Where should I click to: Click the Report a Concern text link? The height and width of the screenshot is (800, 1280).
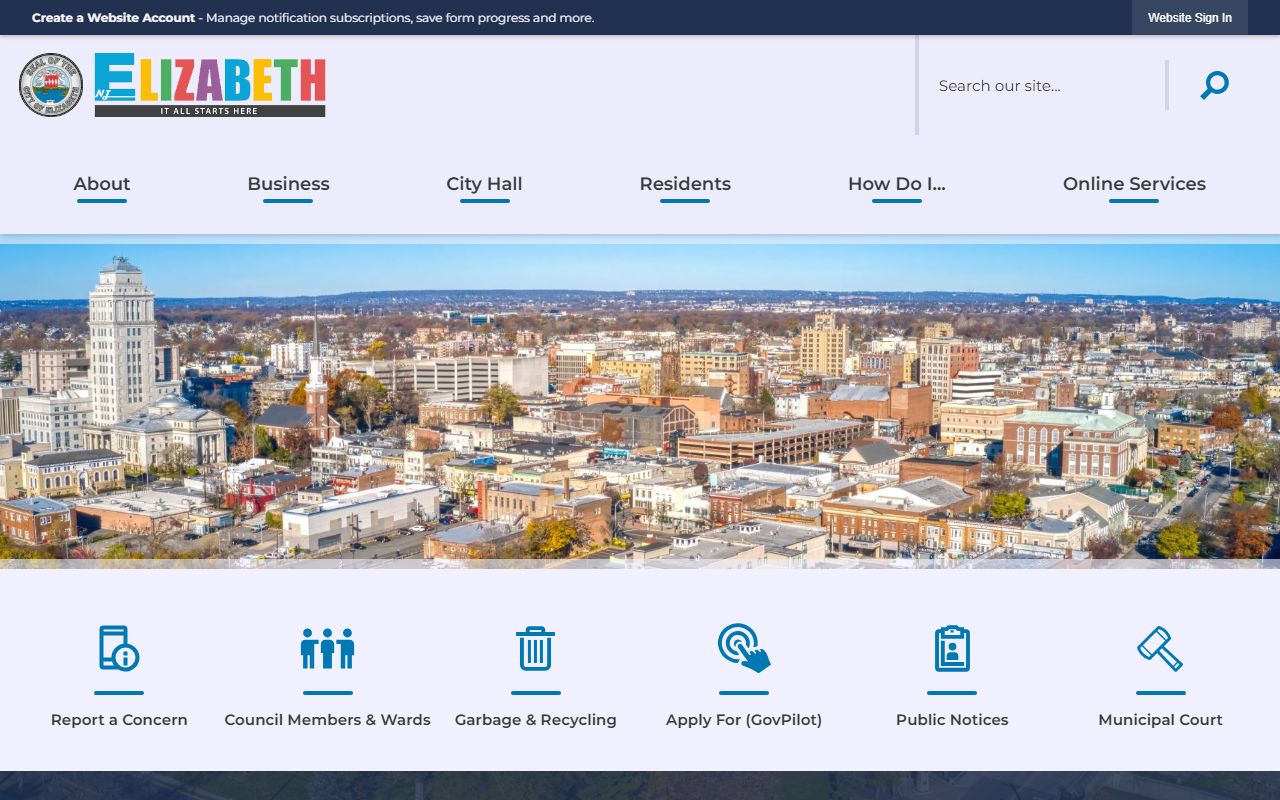coord(119,720)
